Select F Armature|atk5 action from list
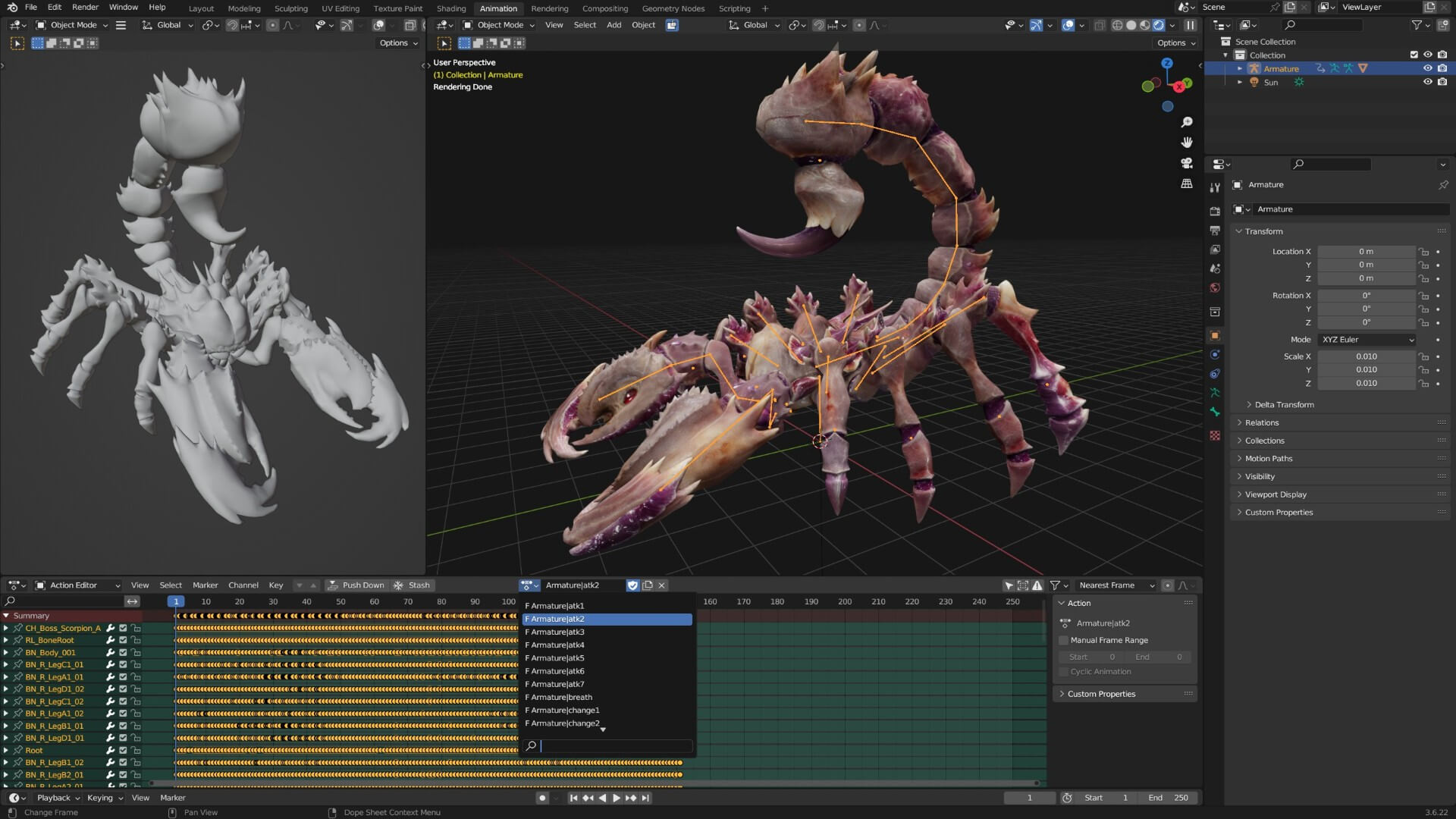Screen dimensions: 1456x819 click(x=607, y=658)
